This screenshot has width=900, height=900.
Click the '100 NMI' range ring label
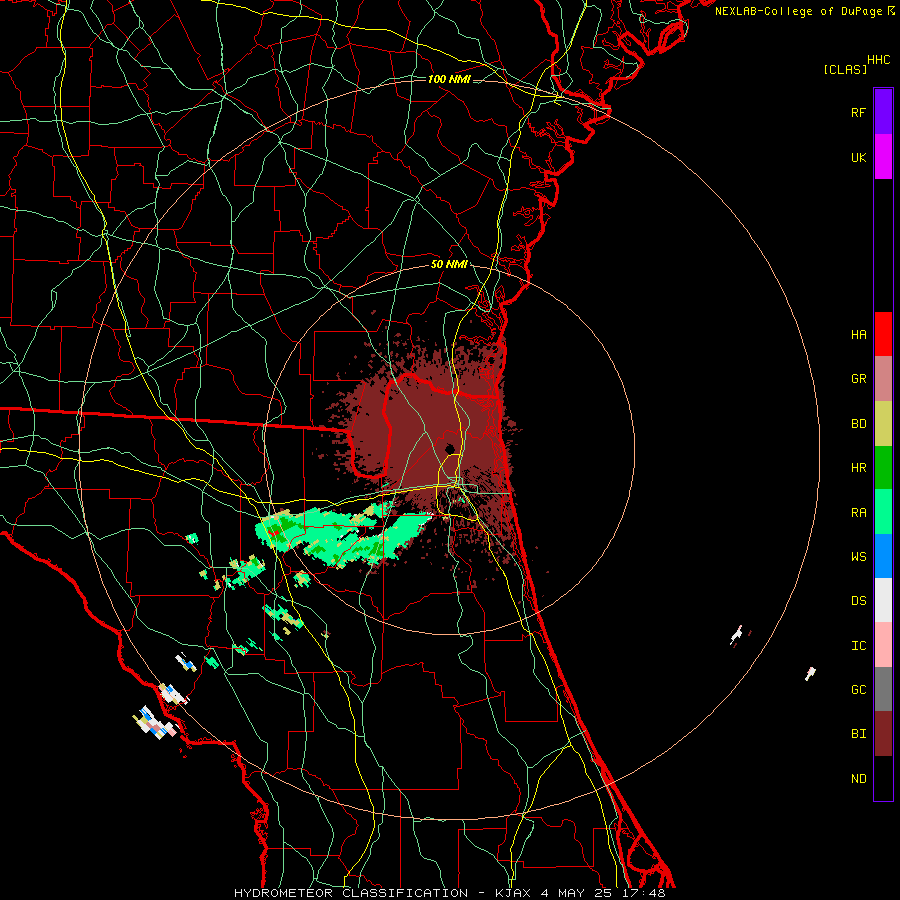click(449, 79)
